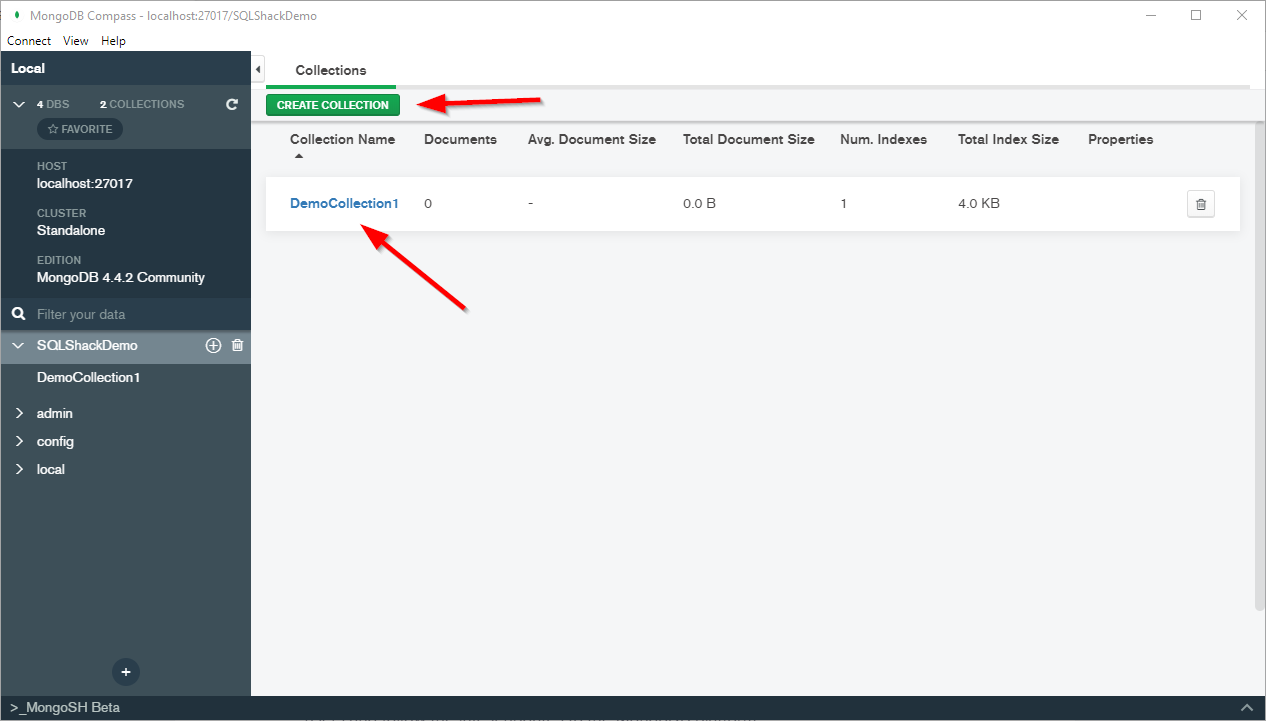The height and width of the screenshot is (721, 1266).
Task: Collapse the SQLShackDemo database tree node
Action: tap(18, 345)
